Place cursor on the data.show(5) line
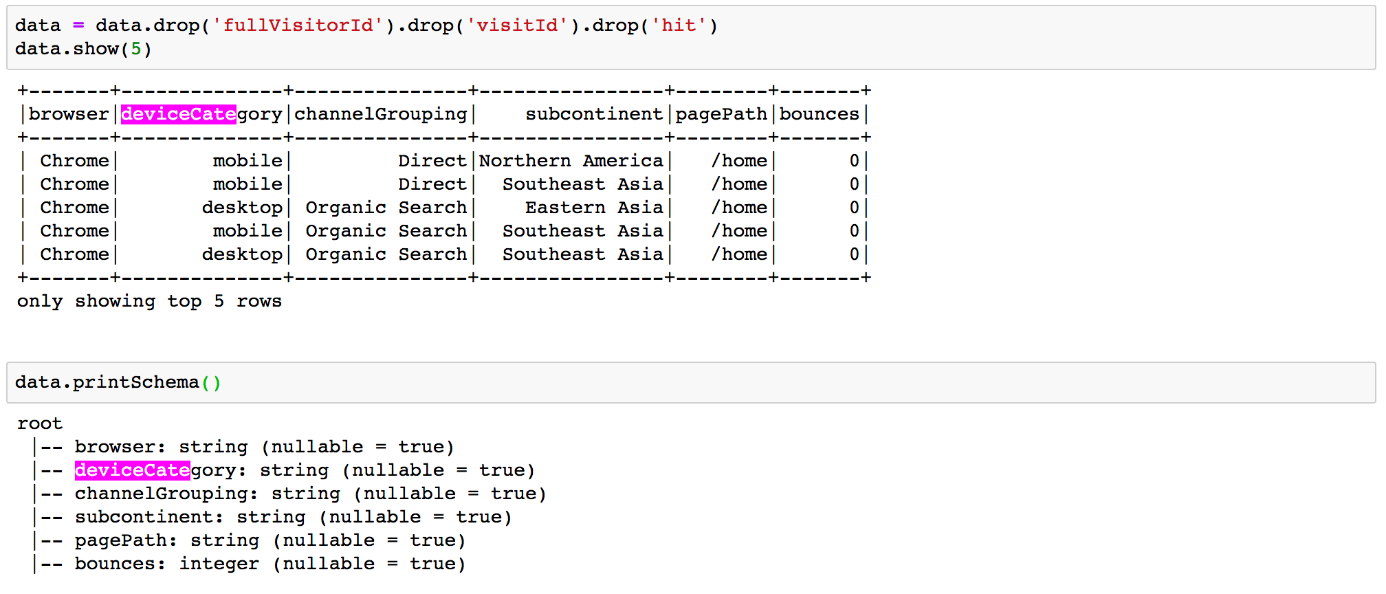Screen dimensions: 1386x594 (84, 49)
